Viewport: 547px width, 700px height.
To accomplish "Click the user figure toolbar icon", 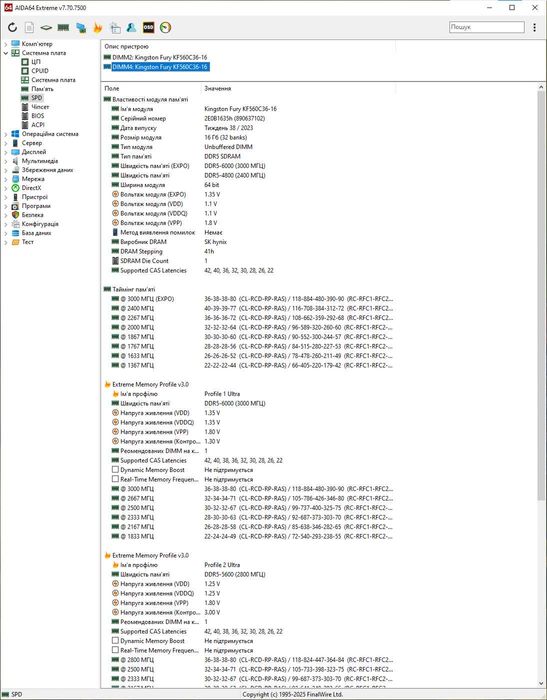I will coord(131,27).
